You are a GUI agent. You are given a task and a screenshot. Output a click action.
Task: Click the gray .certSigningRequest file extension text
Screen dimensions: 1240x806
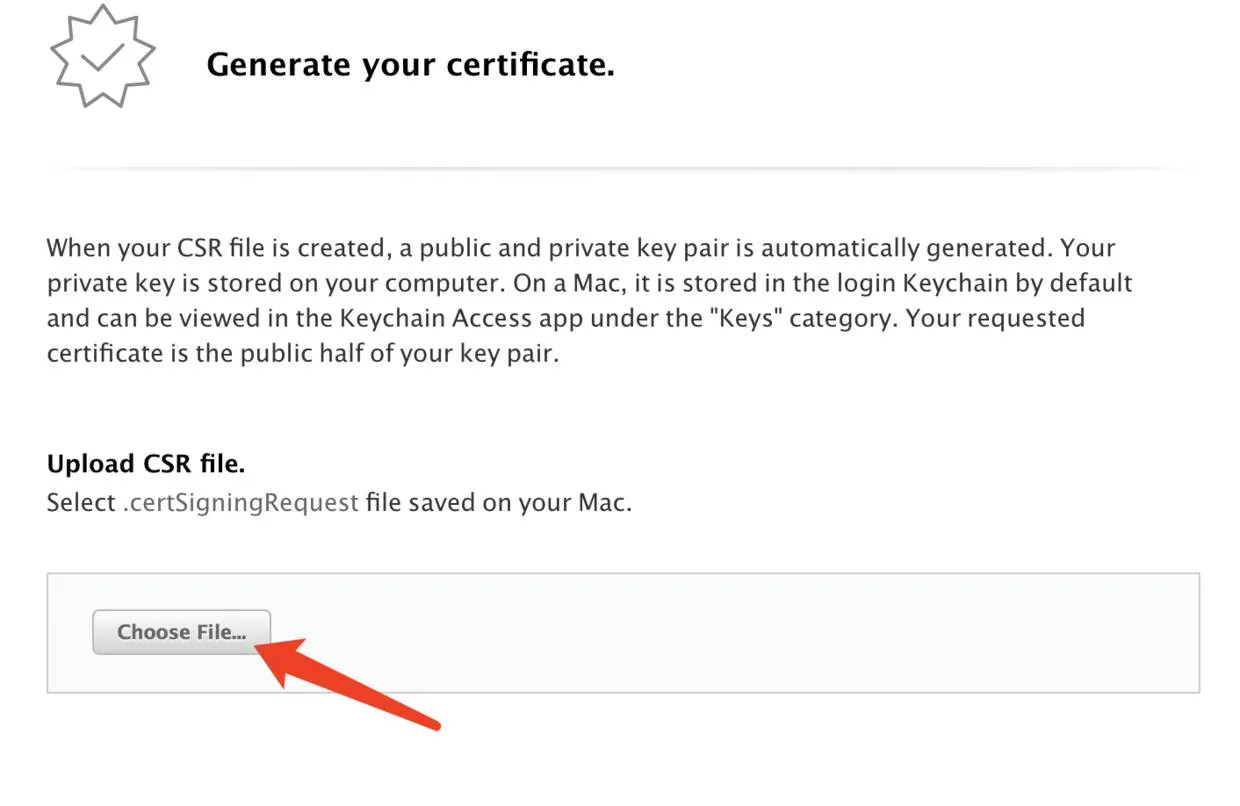coord(240,502)
